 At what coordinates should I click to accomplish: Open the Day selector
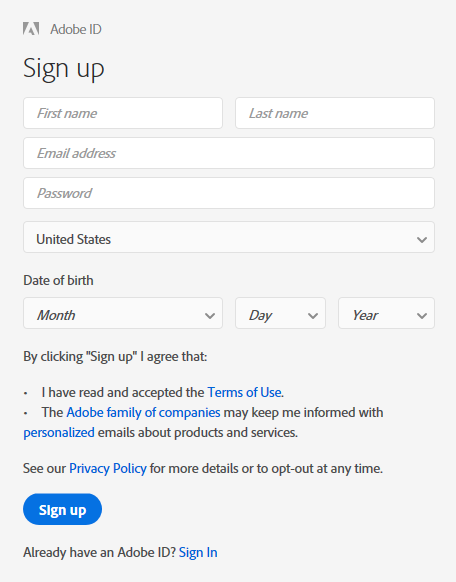[x=281, y=313]
